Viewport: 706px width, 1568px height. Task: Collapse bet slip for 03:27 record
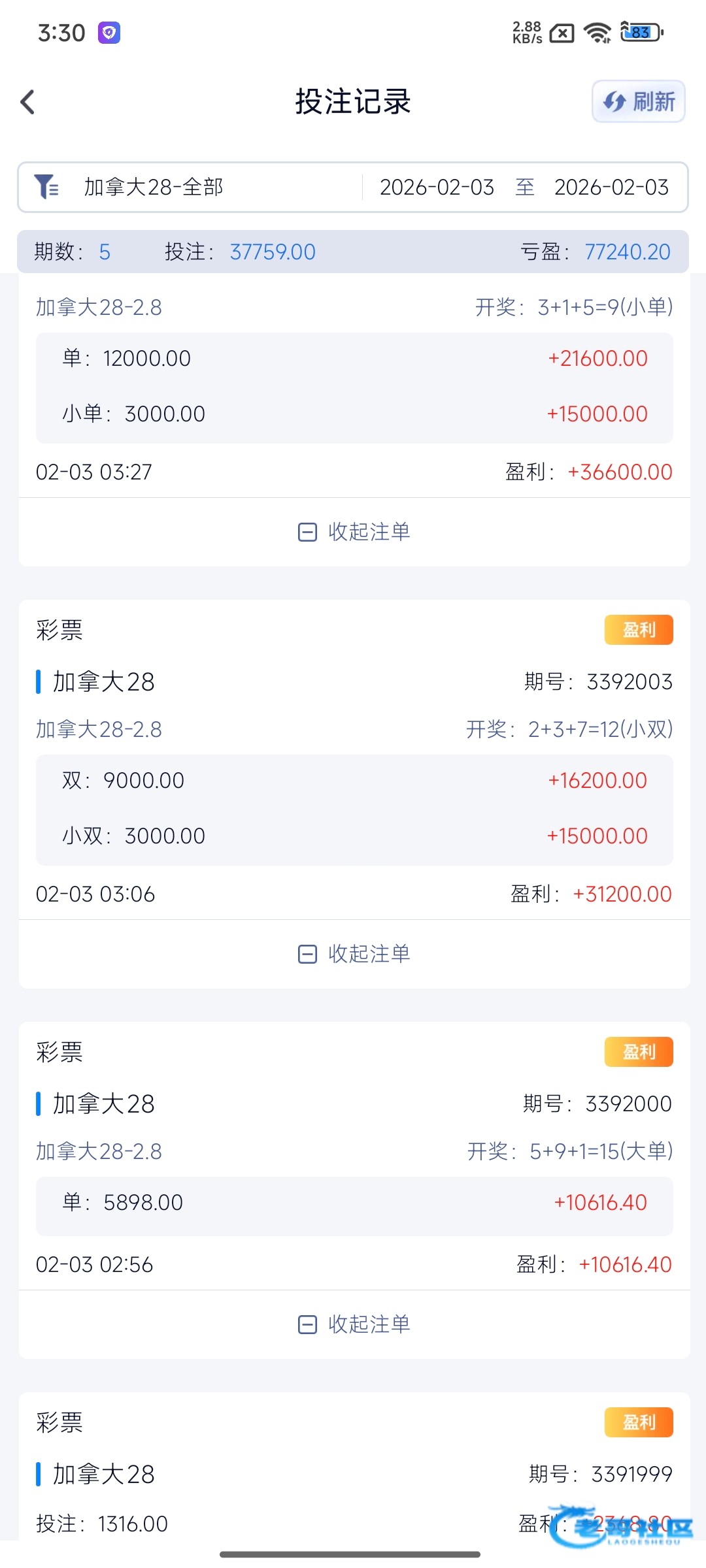pyautogui.click(x=354, y=532)
